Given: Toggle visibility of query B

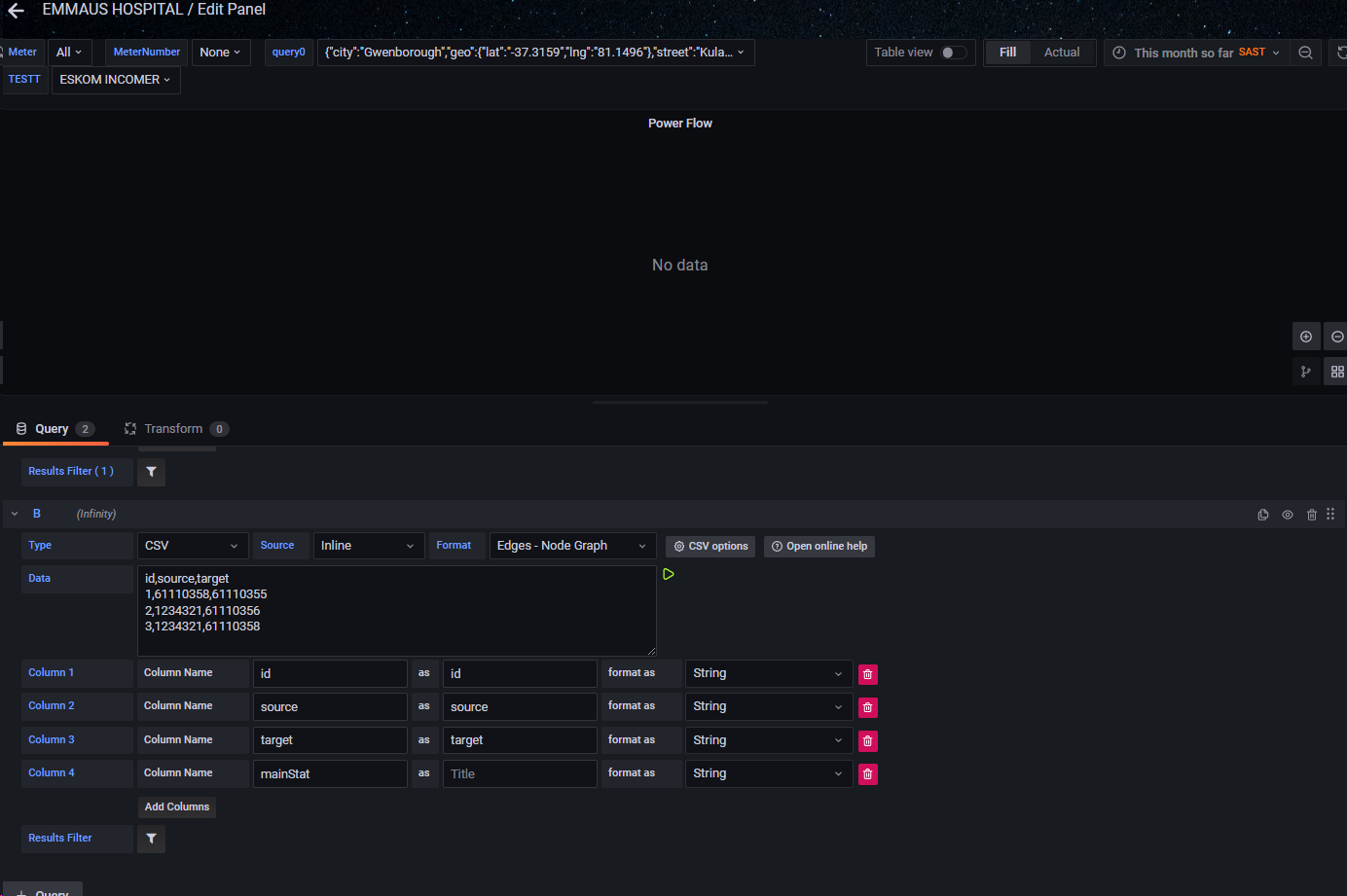Looking at the screenshot, I should pos(1288,515).
